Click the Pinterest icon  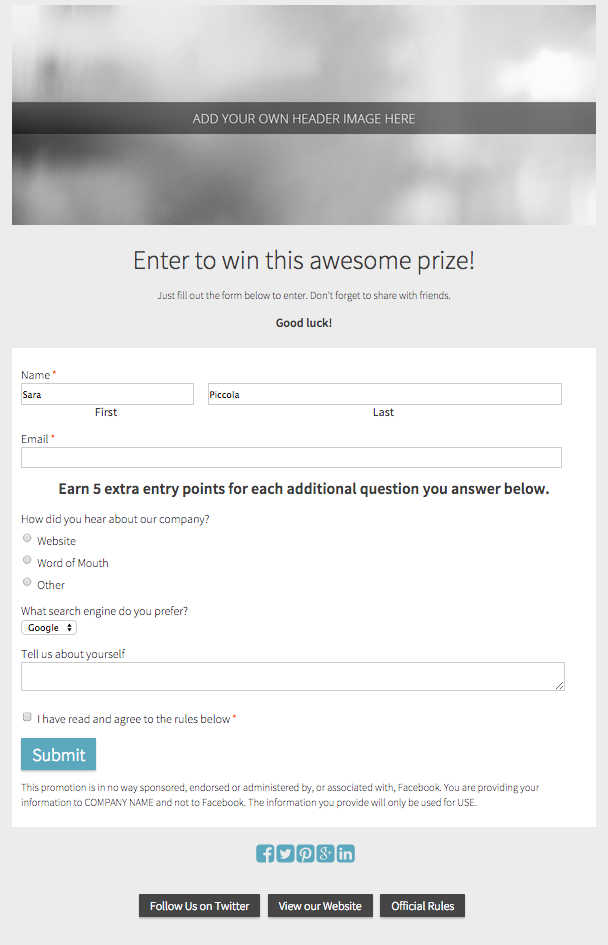pos(305,853)
